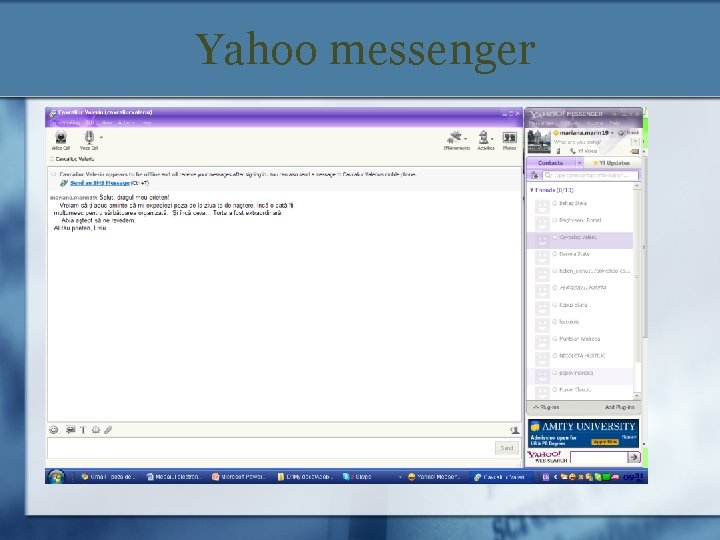Click the SMS message icon near link

click(x=64, y=183)
